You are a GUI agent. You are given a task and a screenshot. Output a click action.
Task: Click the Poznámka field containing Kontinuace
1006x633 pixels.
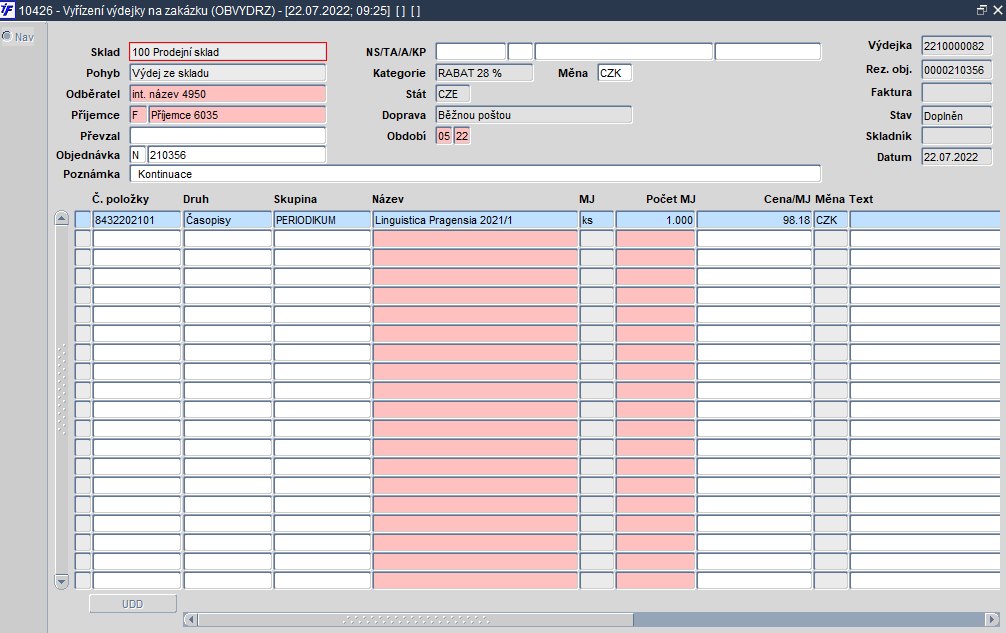tap(475, 174)
